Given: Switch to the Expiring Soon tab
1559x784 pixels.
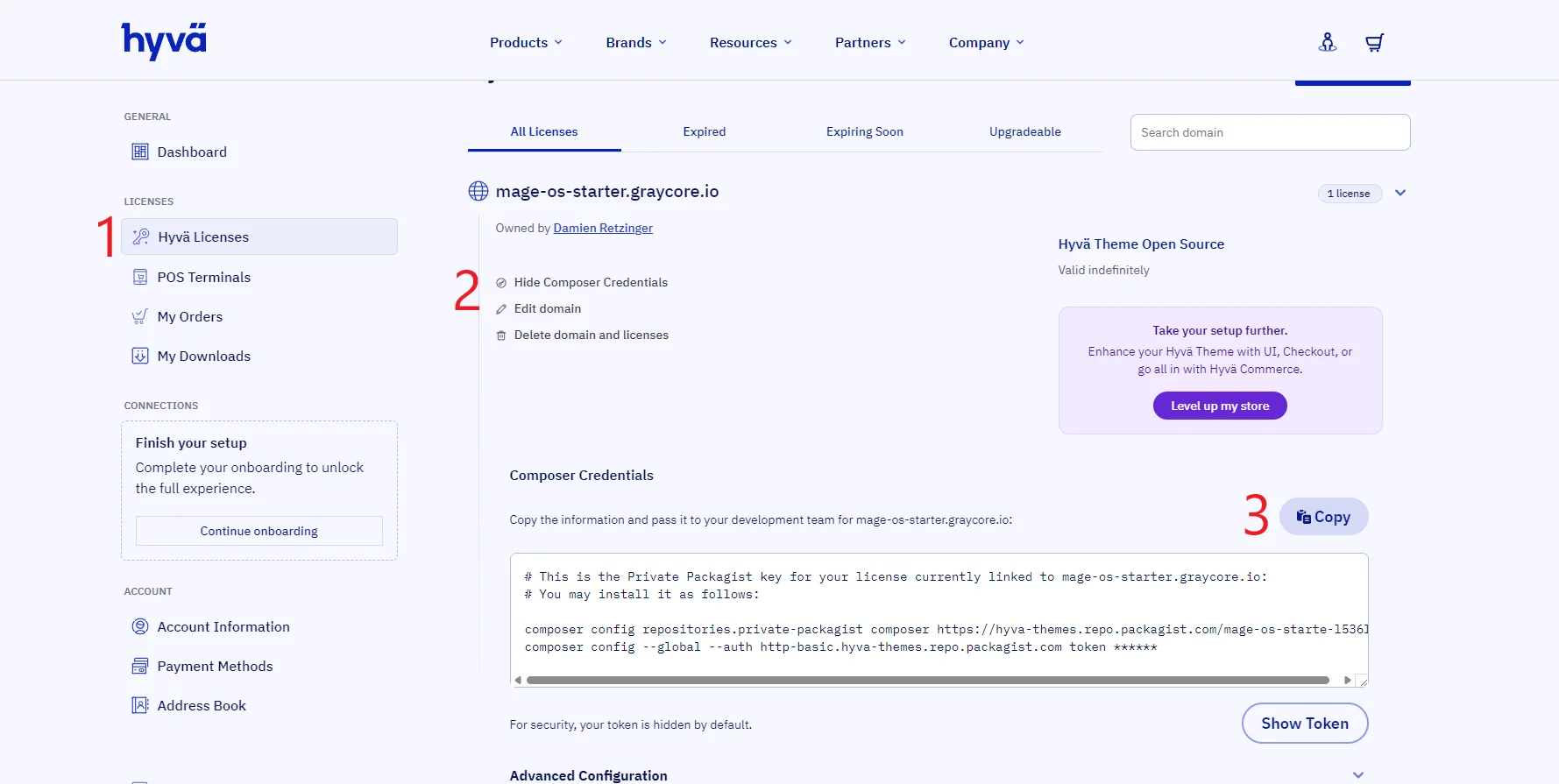Looking at the screenshot, I should pyautogui.click(x=865, y=131).
